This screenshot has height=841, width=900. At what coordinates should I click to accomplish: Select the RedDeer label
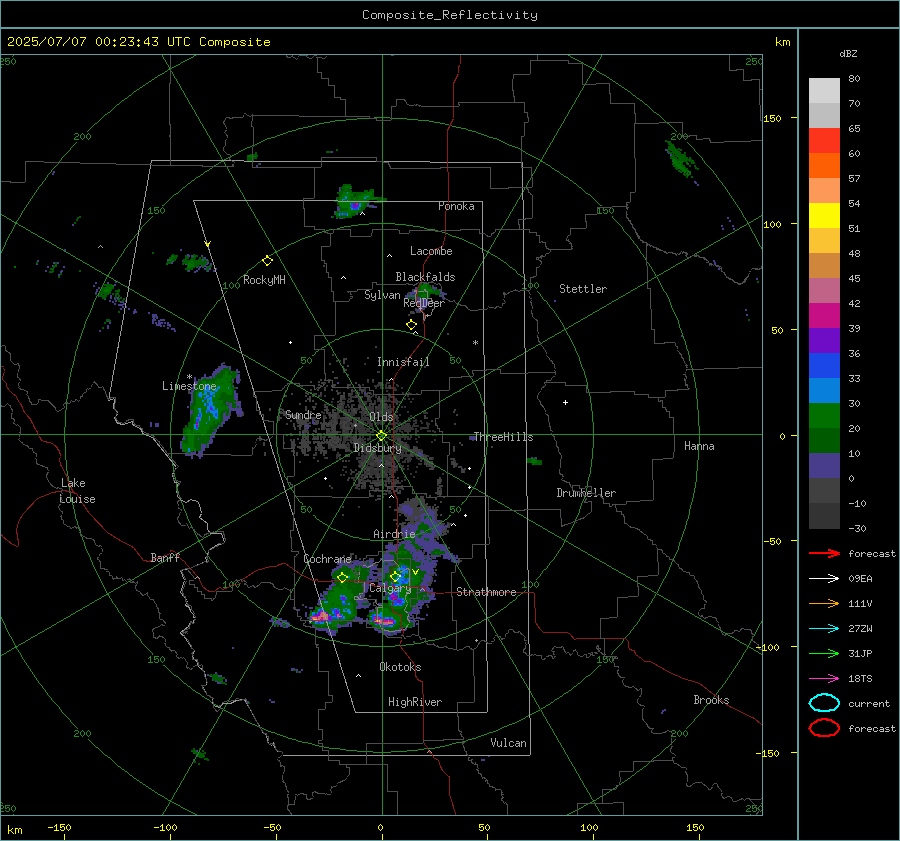coord(424,303)
